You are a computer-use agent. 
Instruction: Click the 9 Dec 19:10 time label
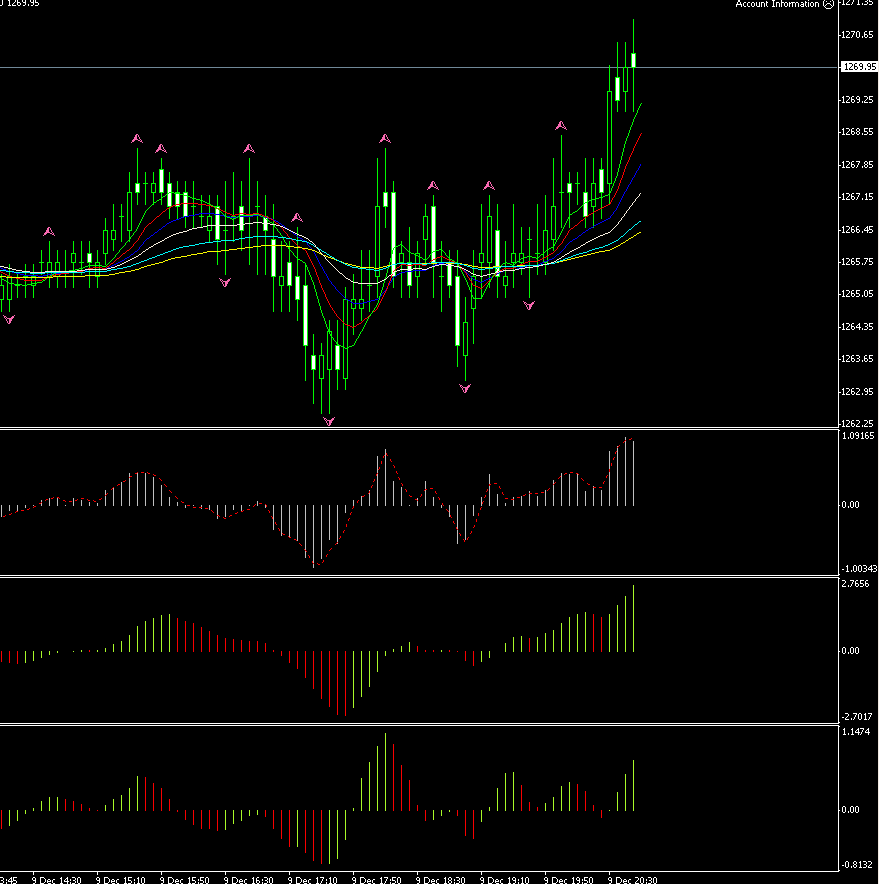pyautogui.click(x=505, y=879)
